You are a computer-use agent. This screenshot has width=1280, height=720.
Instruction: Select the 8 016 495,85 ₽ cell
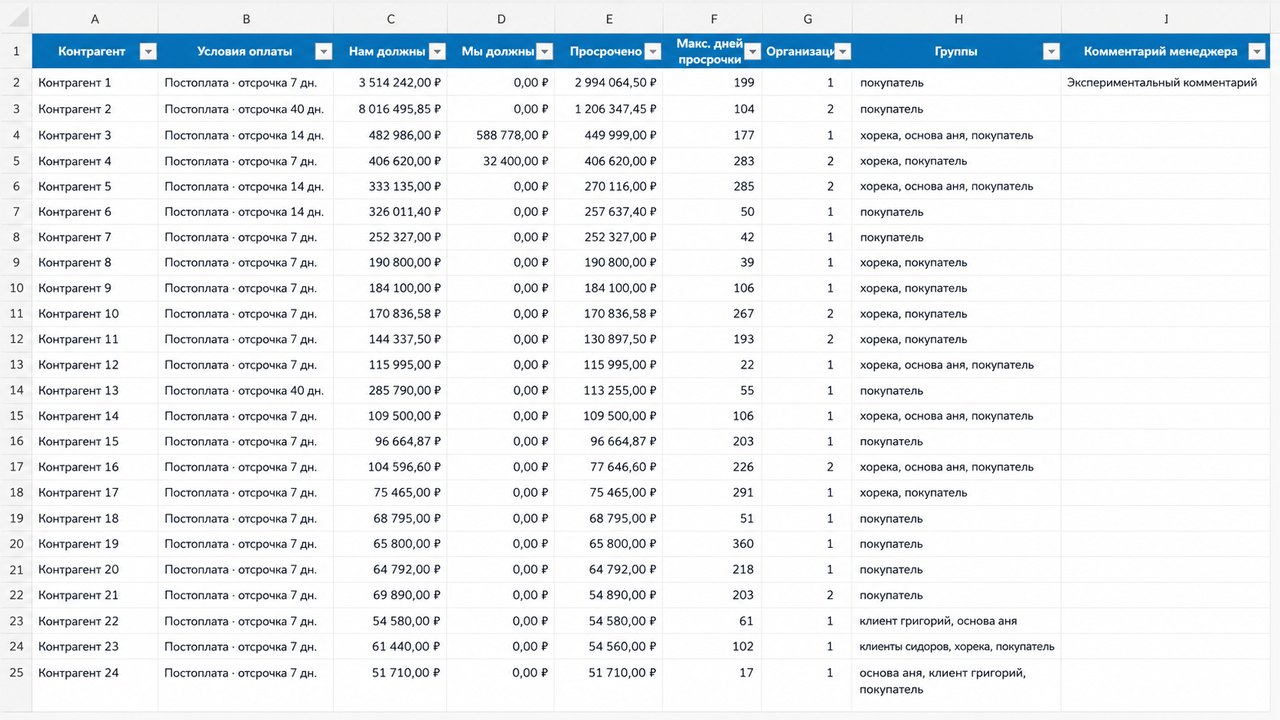[x=390, y=109]
